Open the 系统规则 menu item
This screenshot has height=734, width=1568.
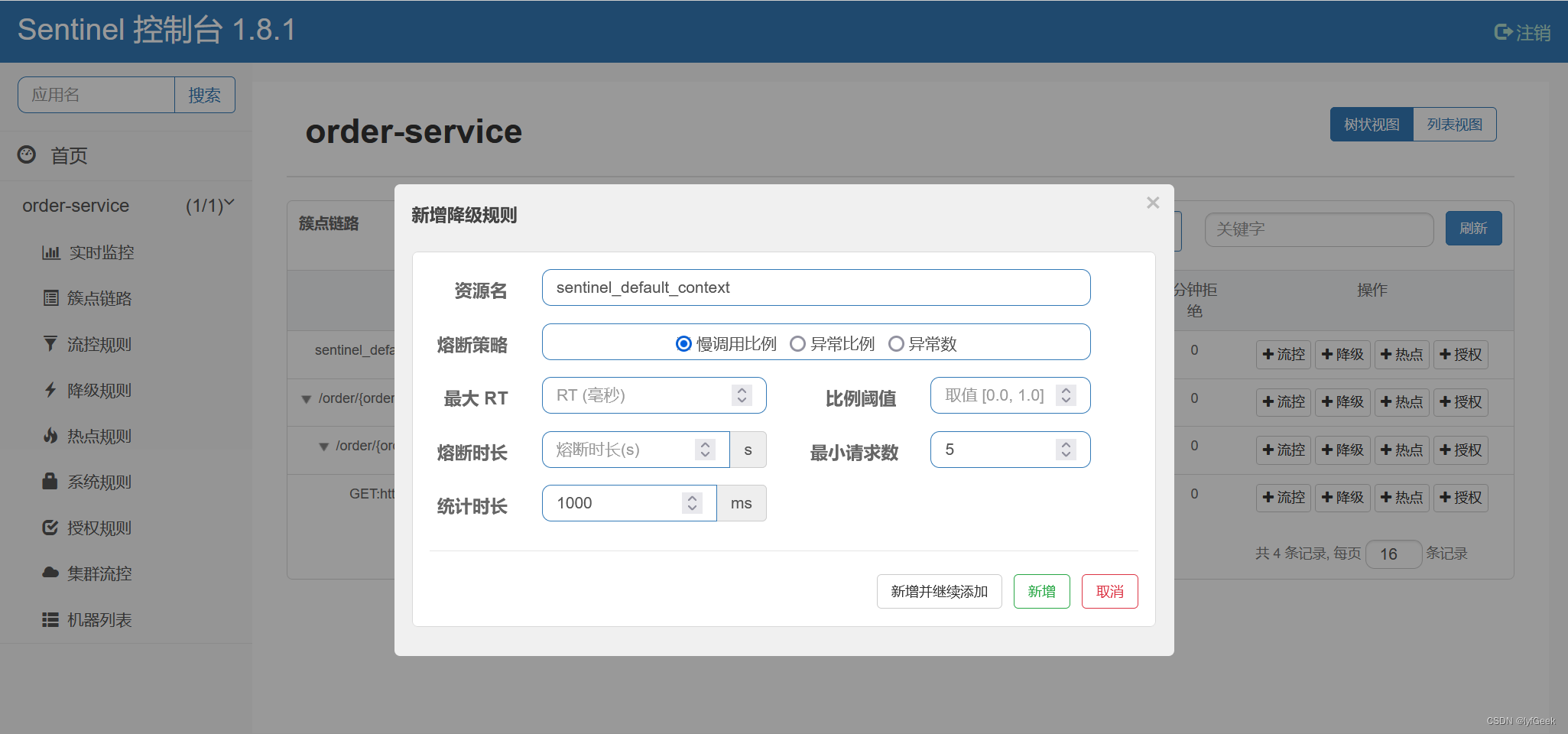pos(99,482)
